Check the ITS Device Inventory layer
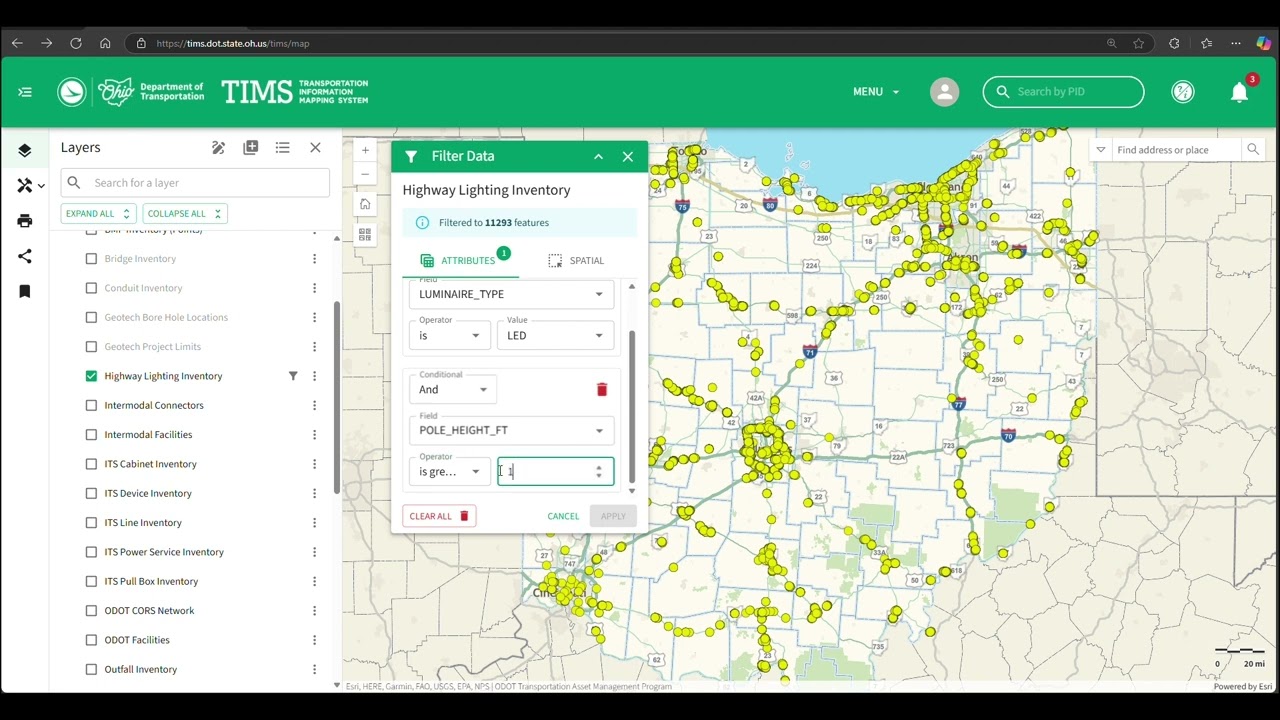The height and width of the screenshot is (720, 1280). click(91, 493)
